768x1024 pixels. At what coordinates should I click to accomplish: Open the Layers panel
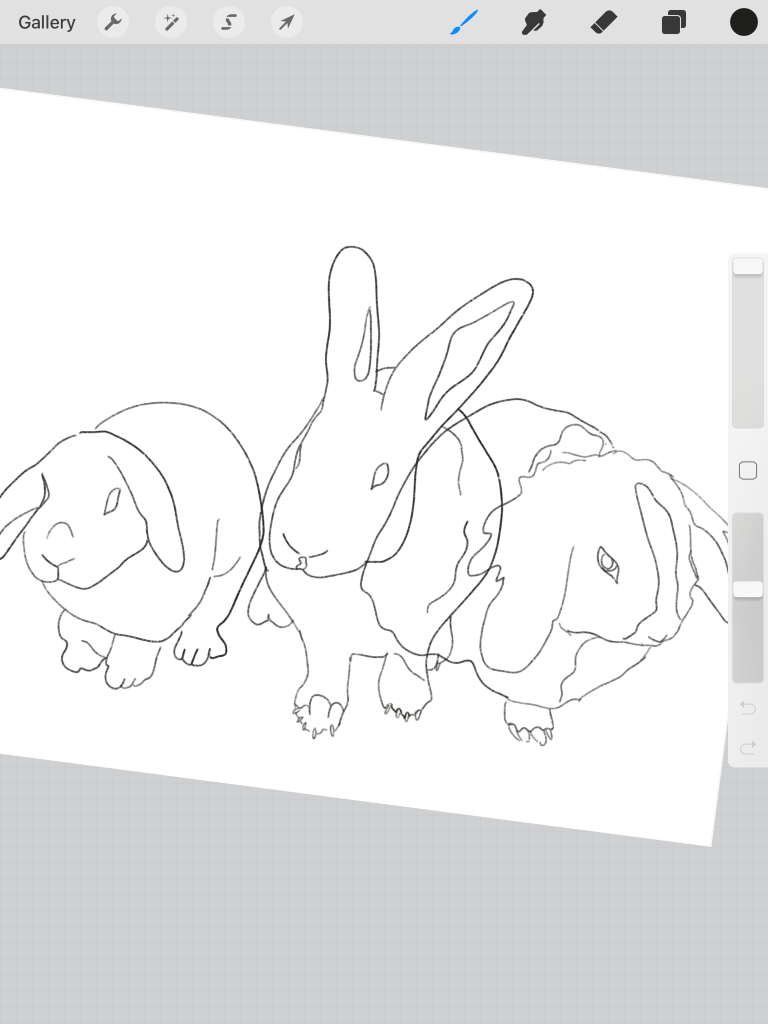tap(674, 22)
